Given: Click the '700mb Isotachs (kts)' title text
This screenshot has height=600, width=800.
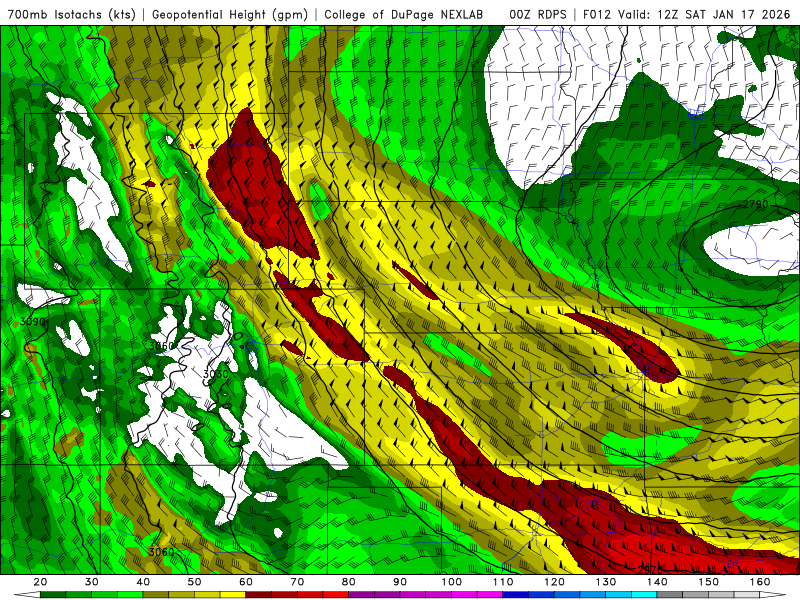Looking at the screenshot, I should coord(71,15).
